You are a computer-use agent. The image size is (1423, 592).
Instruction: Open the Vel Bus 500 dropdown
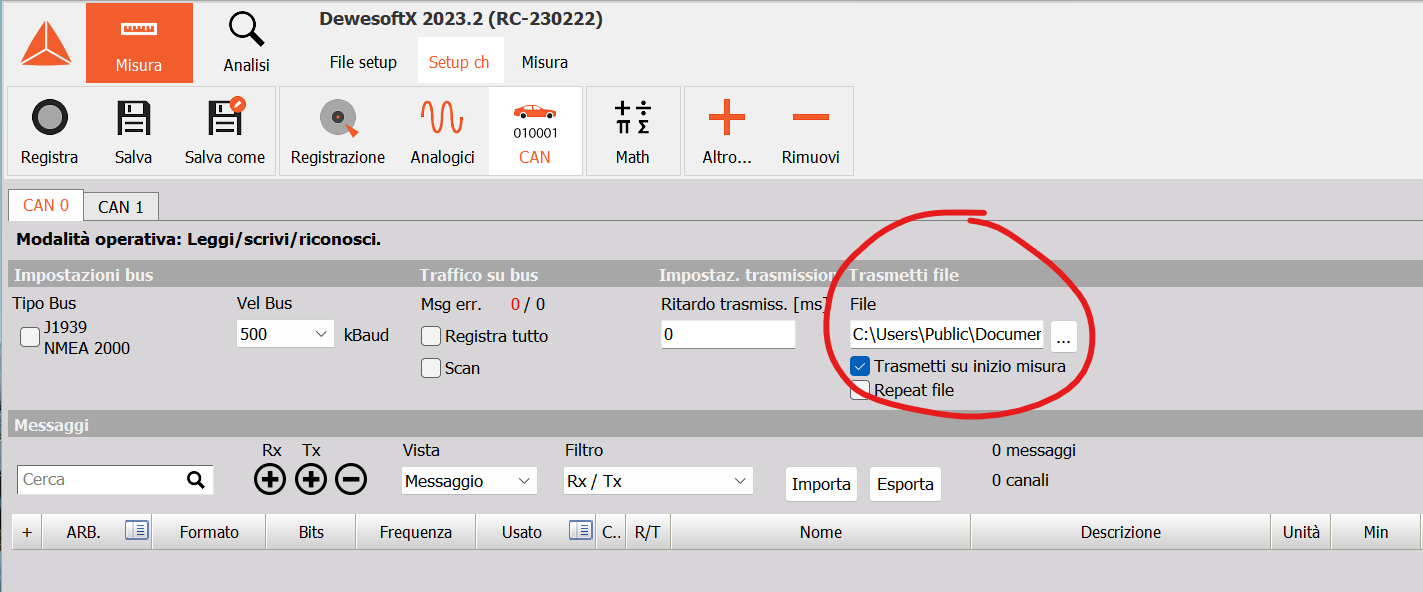point(285,334)
